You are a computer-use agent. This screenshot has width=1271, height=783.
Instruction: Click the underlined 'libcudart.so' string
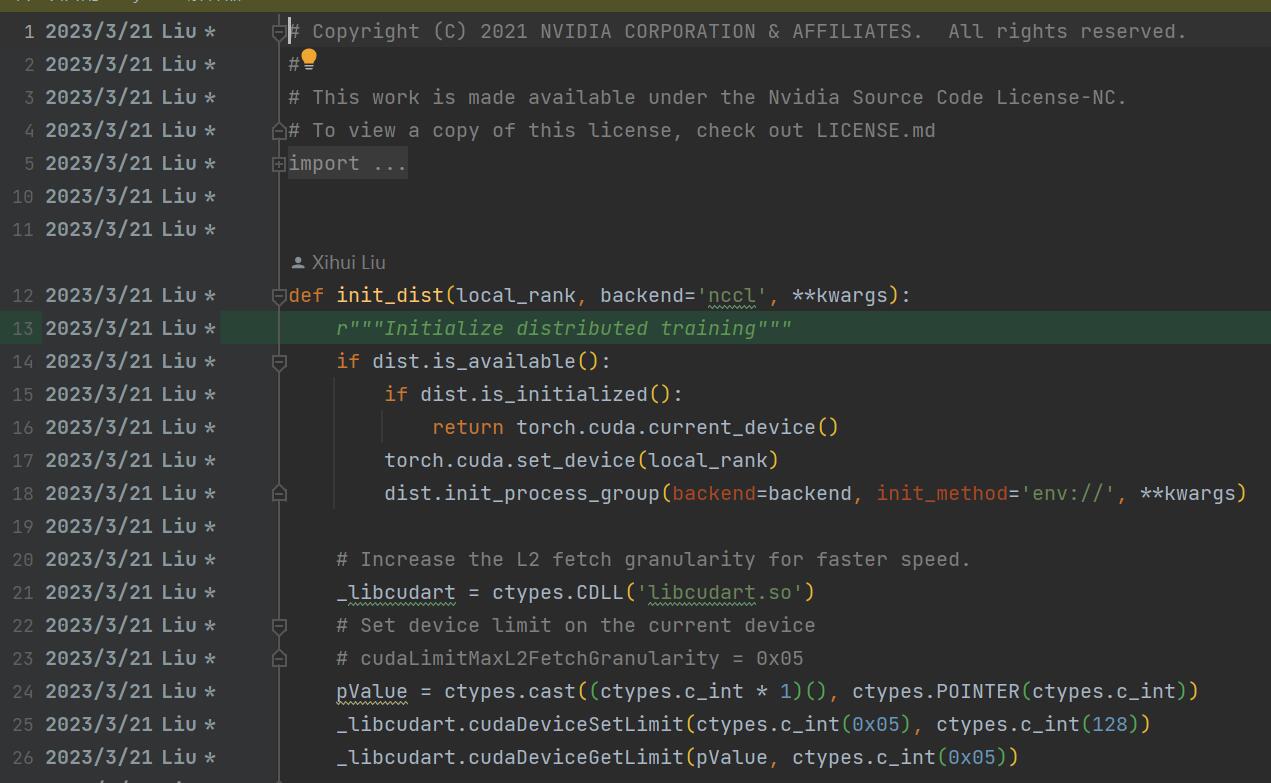(x=723, y=592)
